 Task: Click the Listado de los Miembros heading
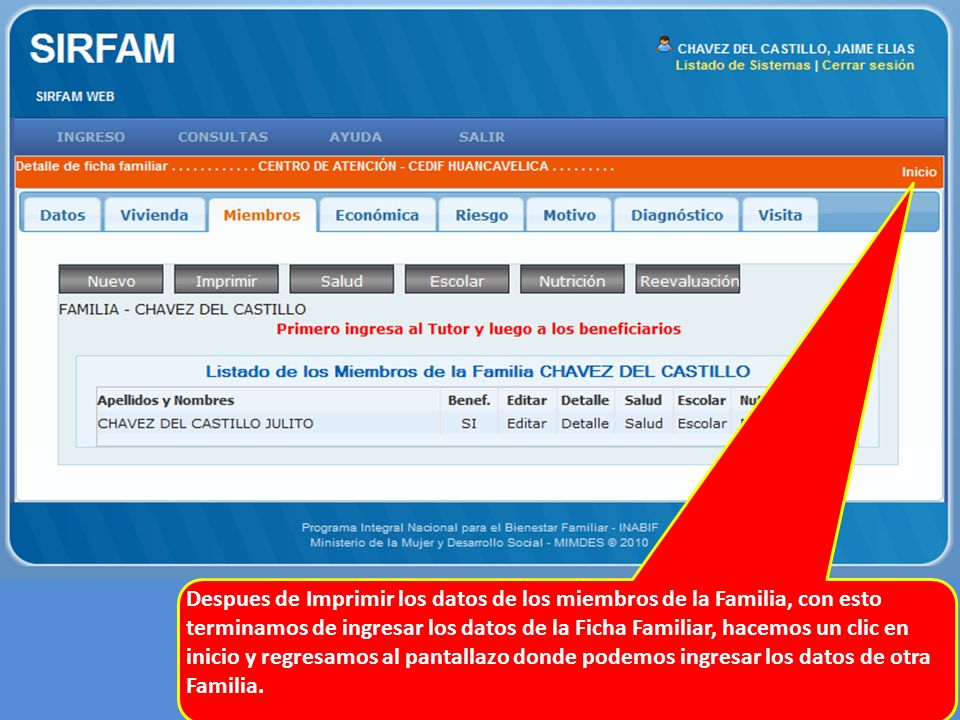tap(478, 372)
